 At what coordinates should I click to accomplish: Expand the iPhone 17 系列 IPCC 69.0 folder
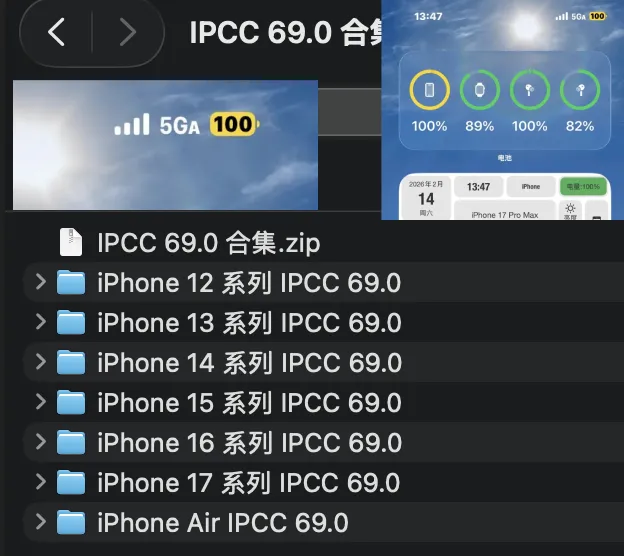41,482
